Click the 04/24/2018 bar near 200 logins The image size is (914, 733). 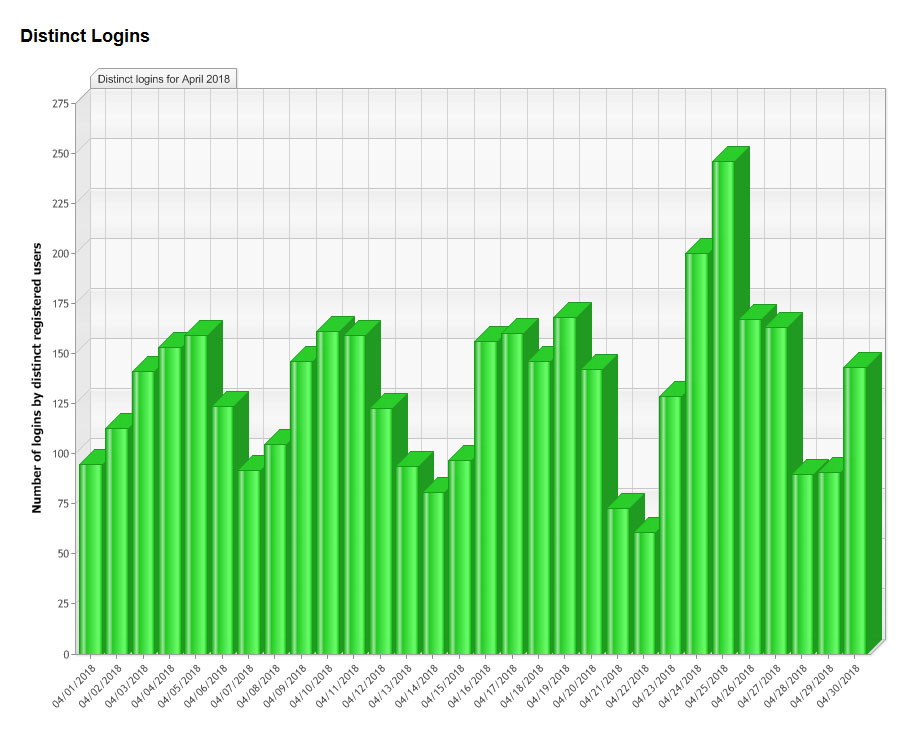point(697,453)
